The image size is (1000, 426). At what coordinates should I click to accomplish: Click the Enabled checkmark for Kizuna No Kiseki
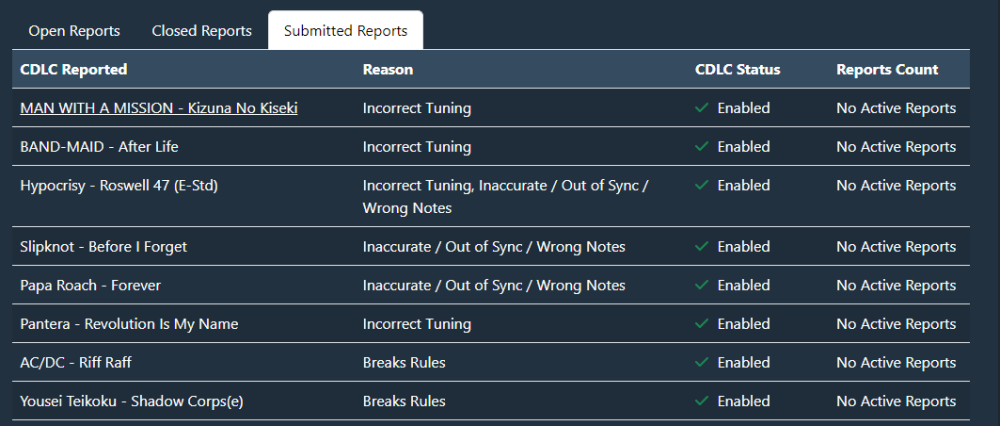[x=702, y=108]
